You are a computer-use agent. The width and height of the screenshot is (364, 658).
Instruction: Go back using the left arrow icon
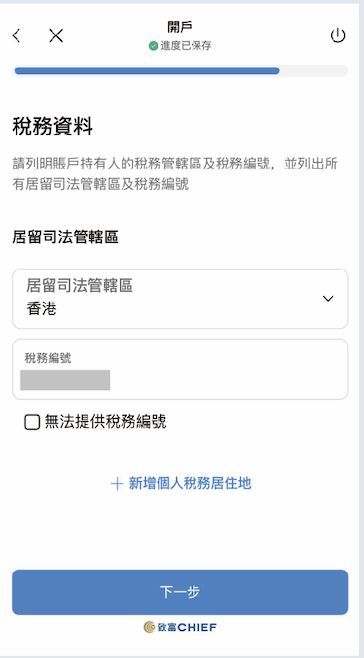click(x=16, y=36)
